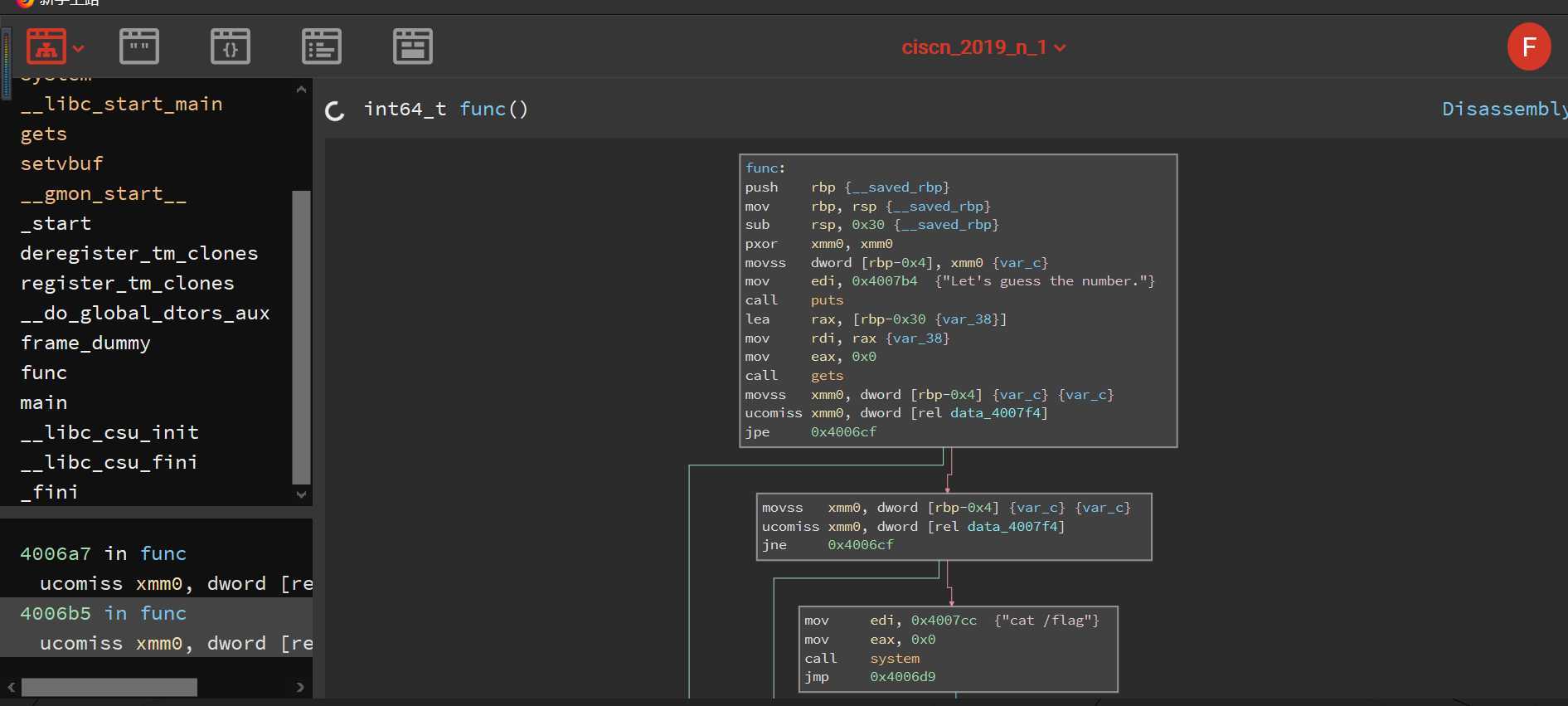Select _fini in function list
The height and width of the screenshot is (706, 1568).
(50, 492)
